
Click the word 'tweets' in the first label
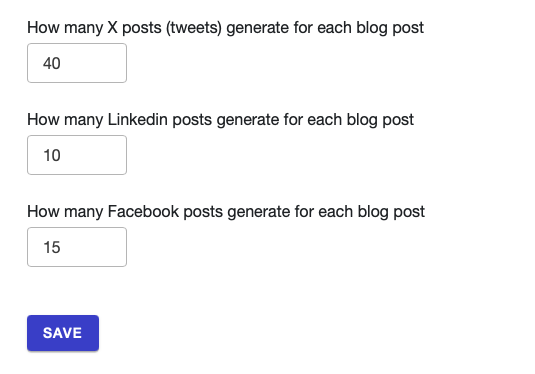point(194,28)
